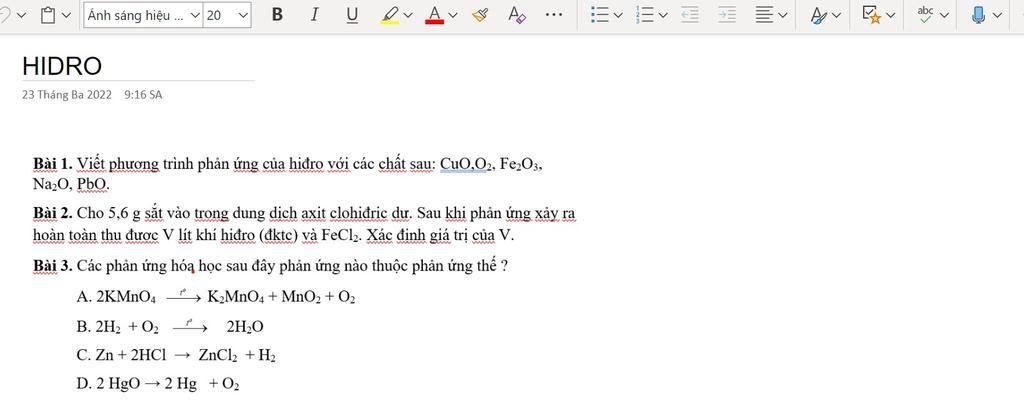Click the page title HIDRO
This screenshot has width=1024, height=404.
tap(62, 67)
